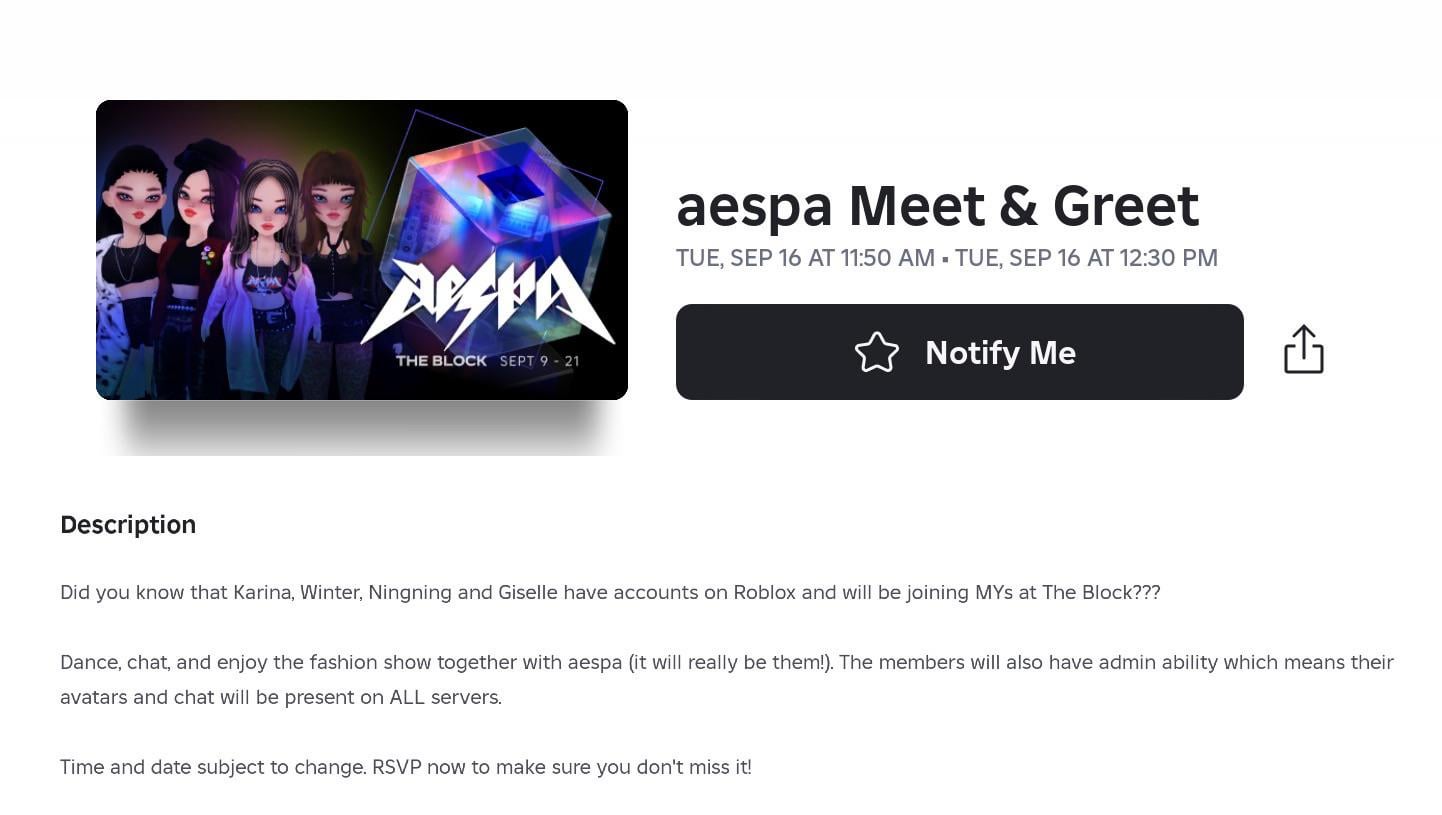This screenshot has height=815, width=1442.
Task: Open the aespa event thumbnail image
Action: [362, 250]
